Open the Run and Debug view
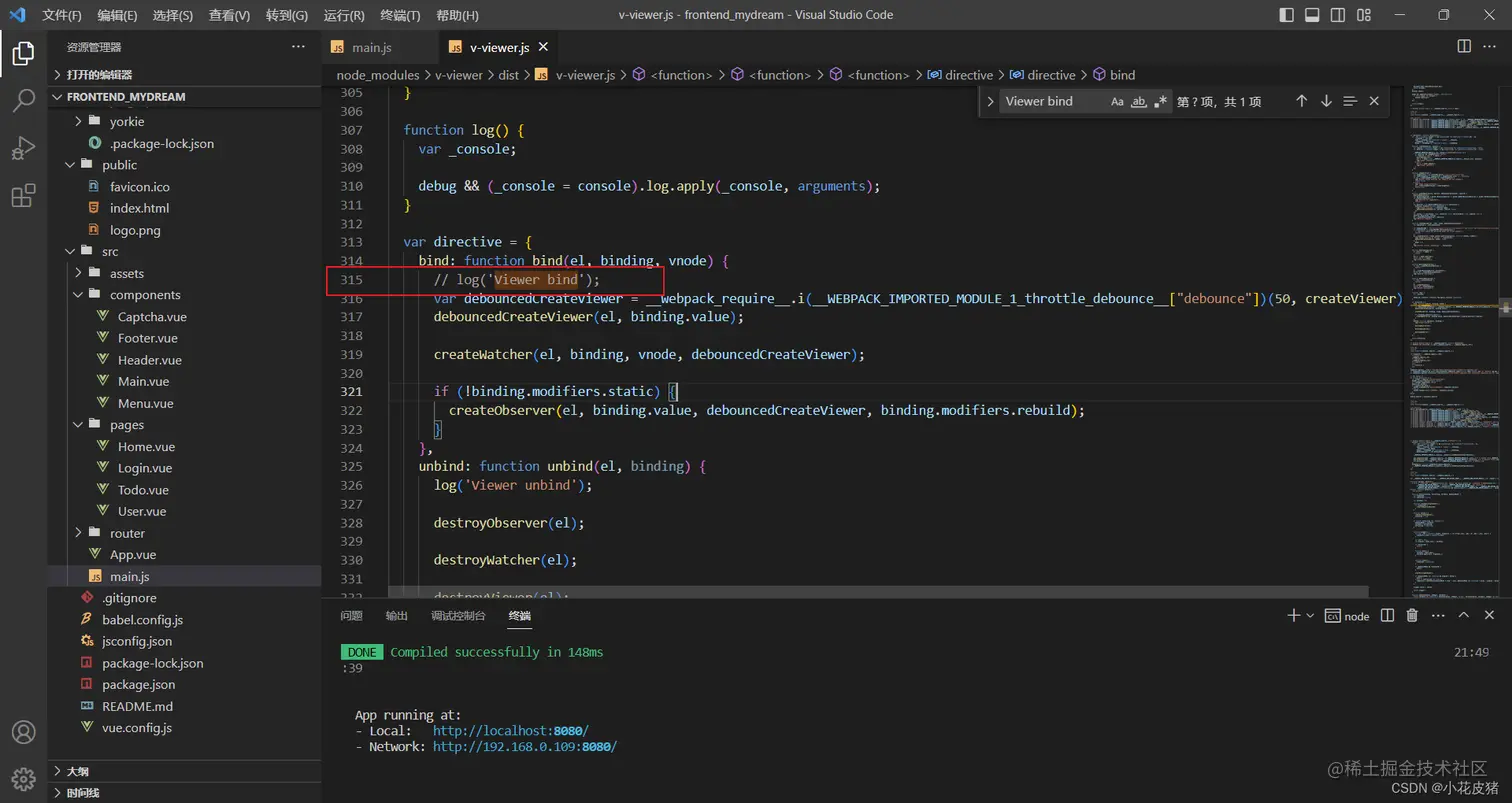The width and height of the screenshot is (1512, 803). (x=23, y=148)
